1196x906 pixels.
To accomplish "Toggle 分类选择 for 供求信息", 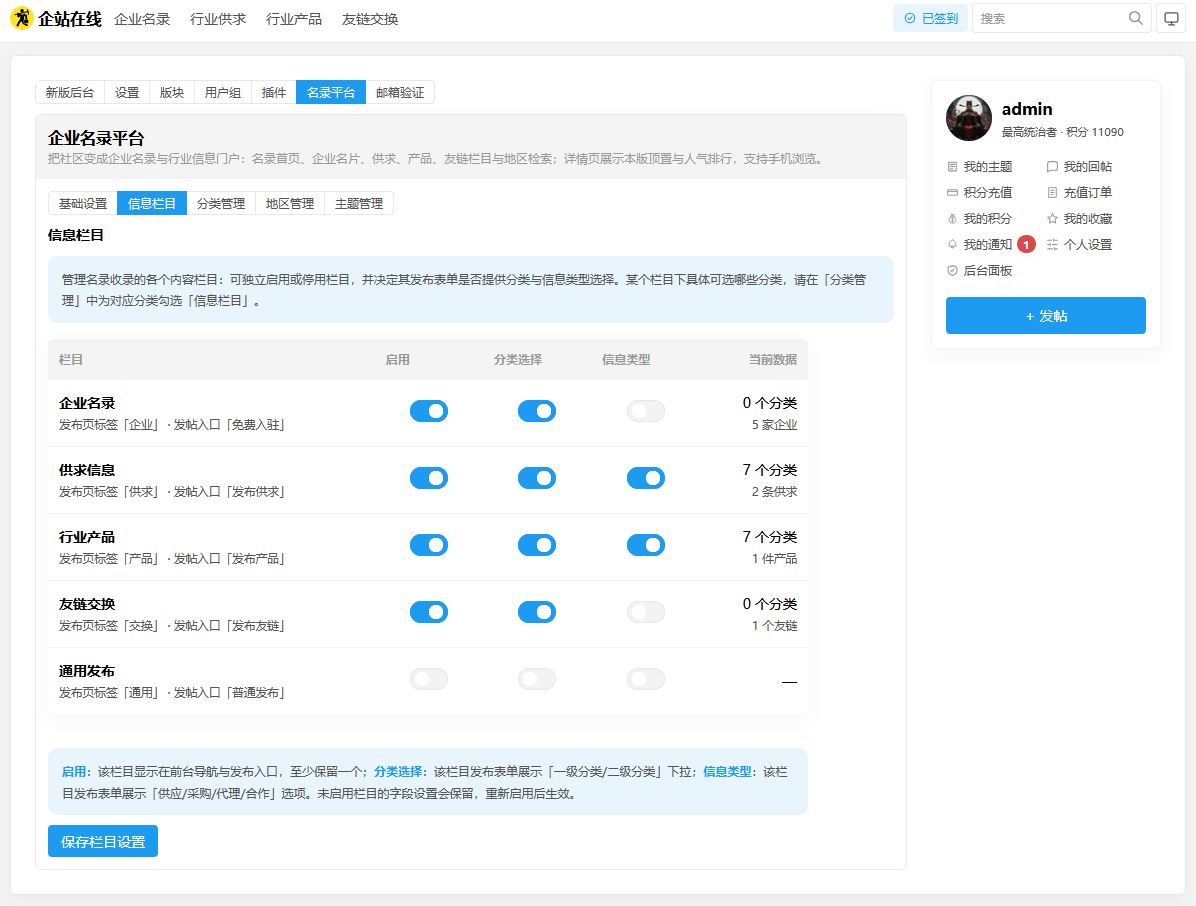I will 537,478.
